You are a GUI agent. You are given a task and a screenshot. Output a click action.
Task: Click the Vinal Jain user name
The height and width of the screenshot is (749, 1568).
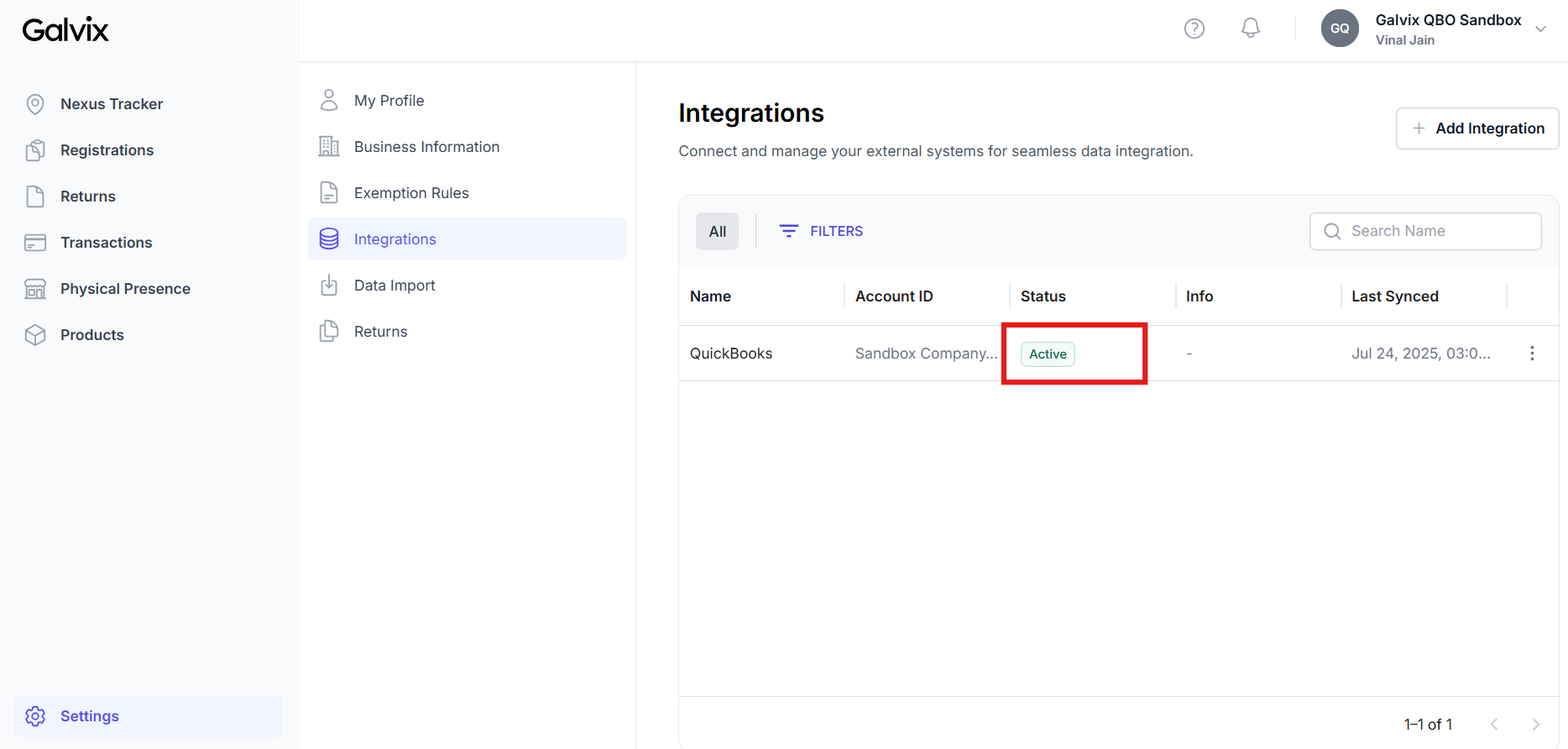[1405, 40]
